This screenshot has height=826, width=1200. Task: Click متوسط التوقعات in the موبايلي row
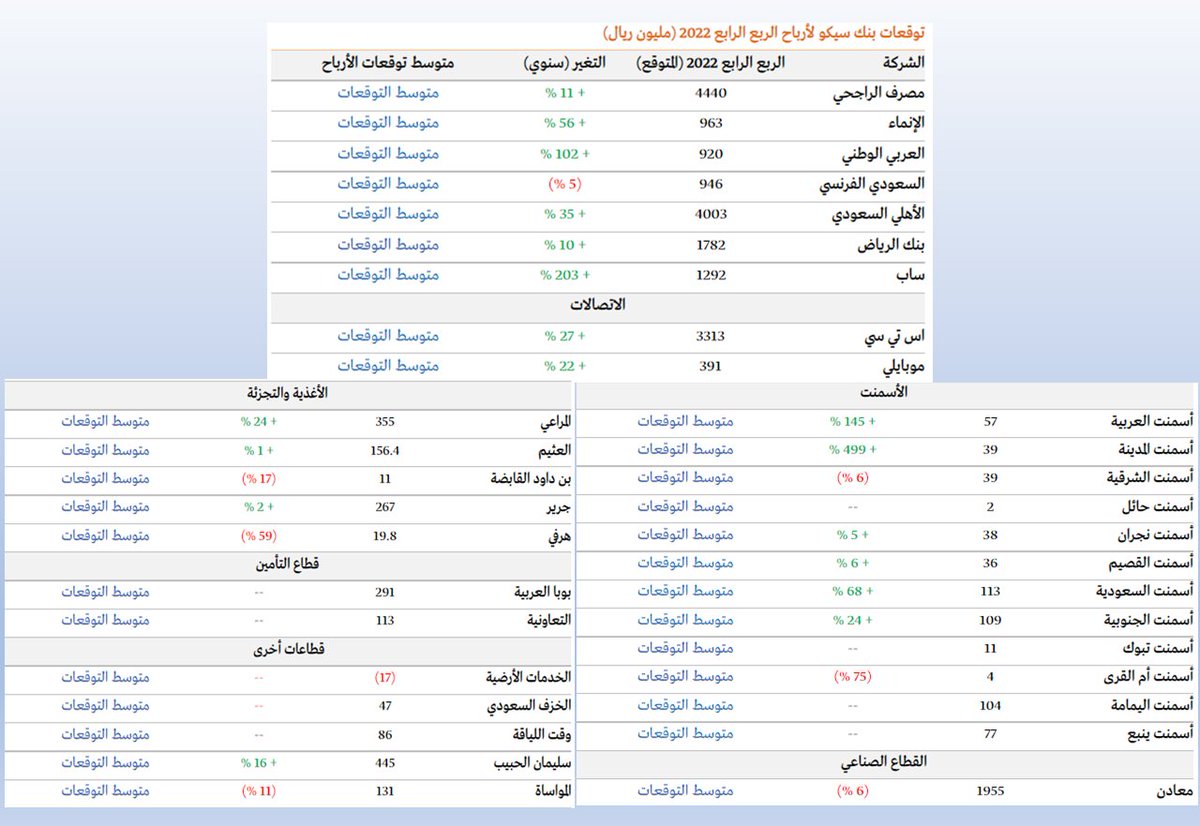tap(388, 366)
